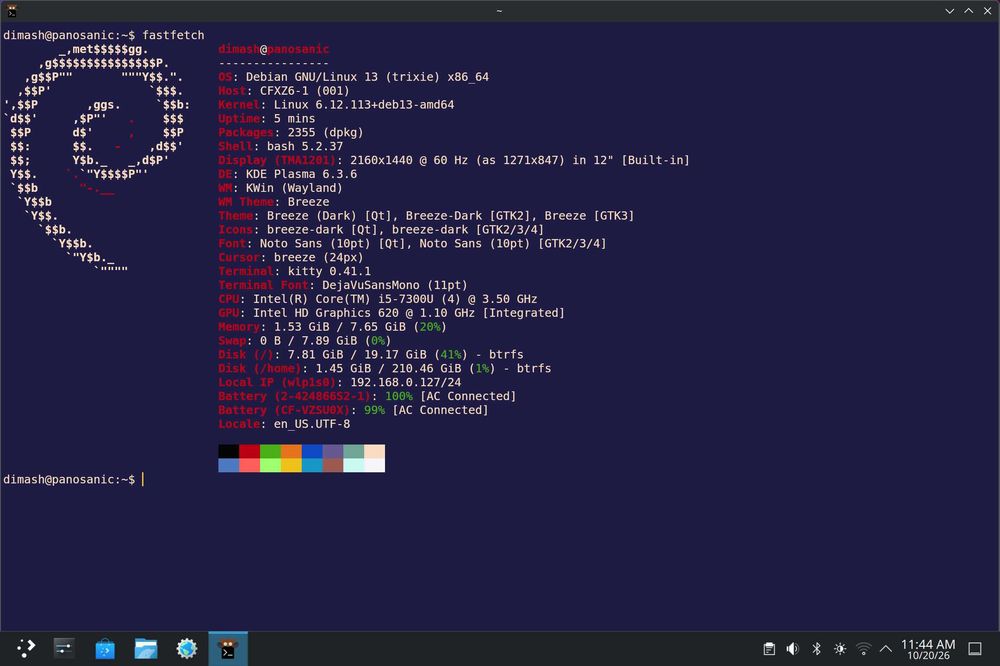Minimize the kitty terminal window
The height and width of the screenshot is (666, 1000).
click(950, 11)
